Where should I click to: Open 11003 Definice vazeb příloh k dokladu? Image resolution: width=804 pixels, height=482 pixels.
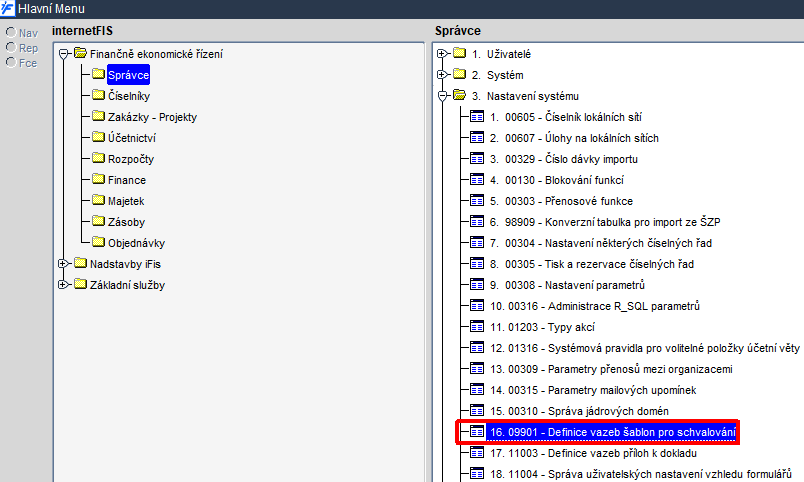click(x=593, y=453)
